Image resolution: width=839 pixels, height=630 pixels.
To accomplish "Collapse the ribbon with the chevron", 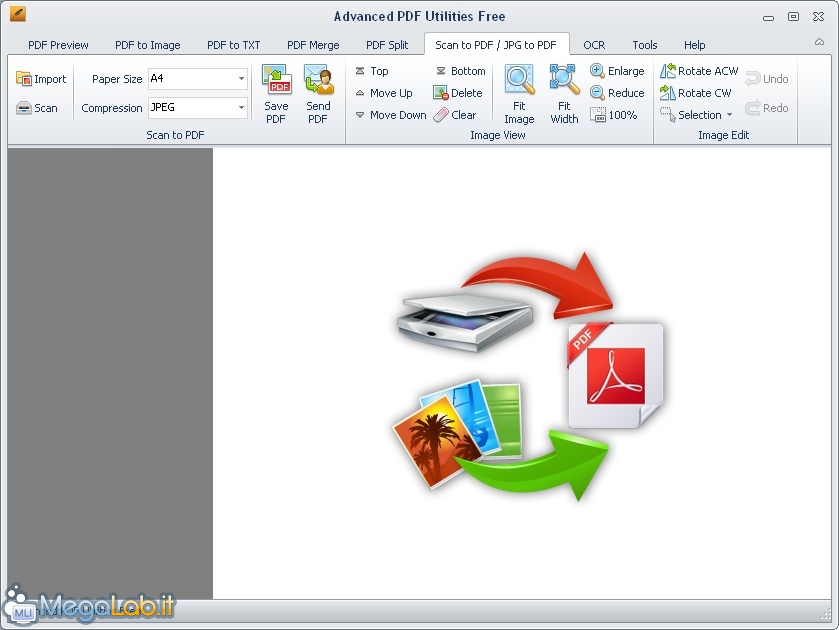I will pyautogui.click(x=819, y=42).
